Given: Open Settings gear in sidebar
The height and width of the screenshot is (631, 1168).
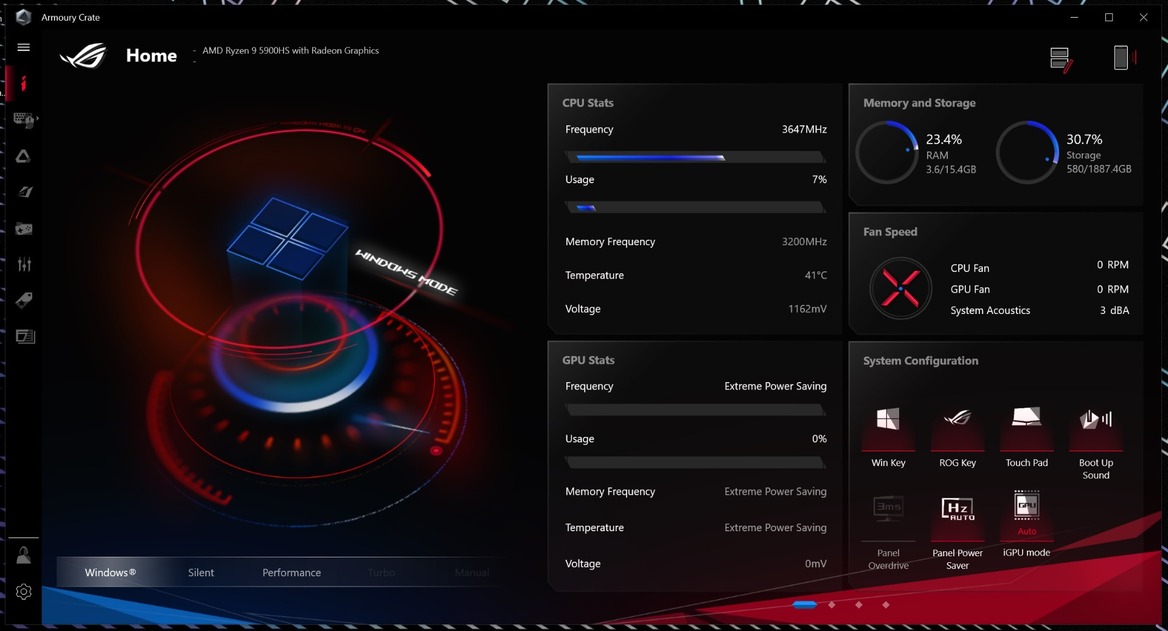Looking at the screenshot, I should [24, 592].
